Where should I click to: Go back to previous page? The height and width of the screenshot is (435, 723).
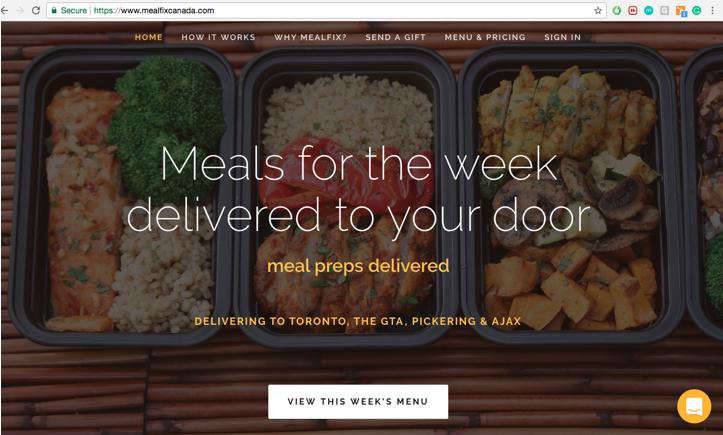coord(5,10)
